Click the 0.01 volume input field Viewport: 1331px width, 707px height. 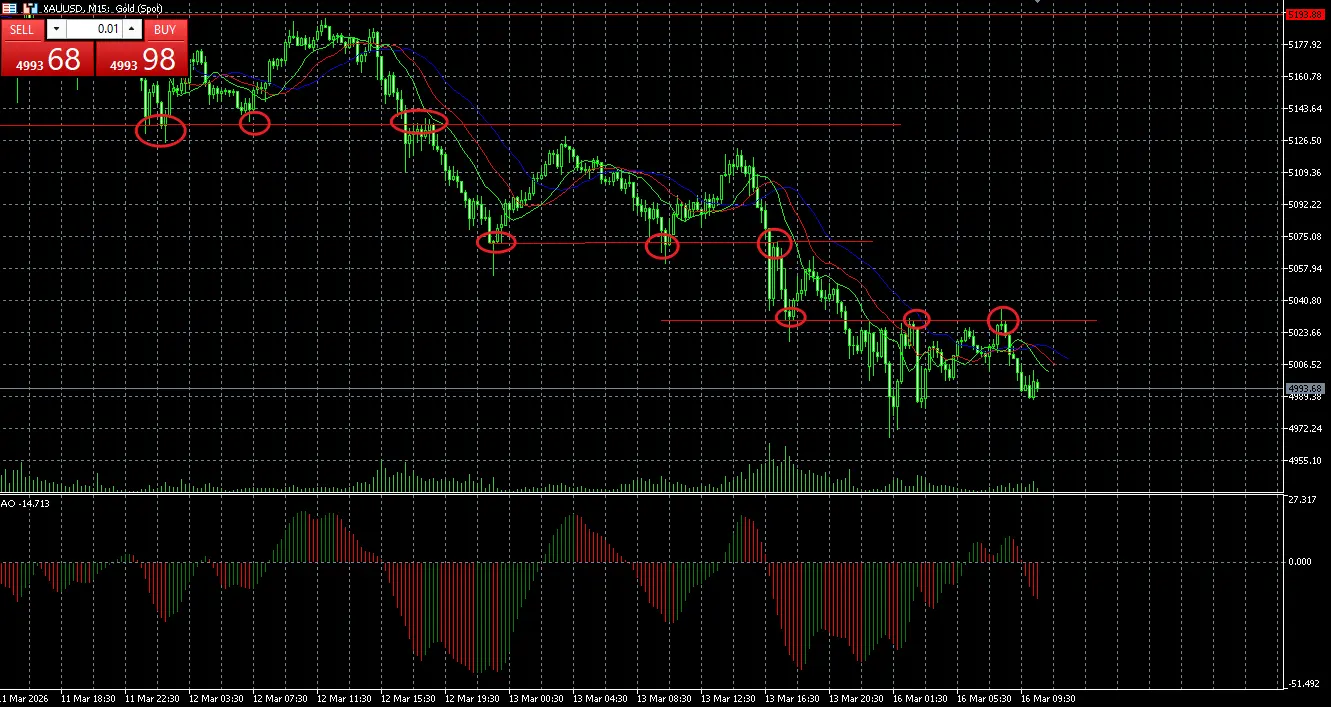[94, 30]
